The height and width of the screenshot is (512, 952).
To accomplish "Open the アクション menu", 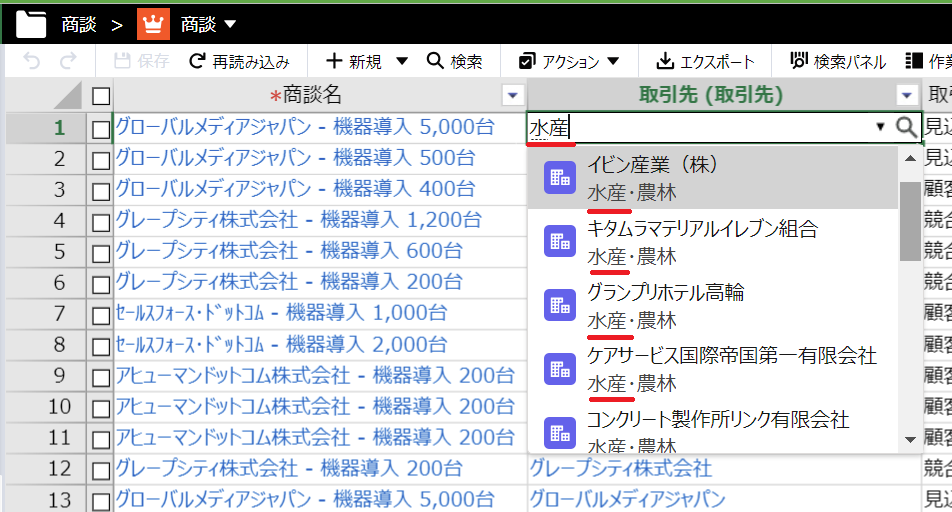I will pyautogui.click(x=569, y=61).
